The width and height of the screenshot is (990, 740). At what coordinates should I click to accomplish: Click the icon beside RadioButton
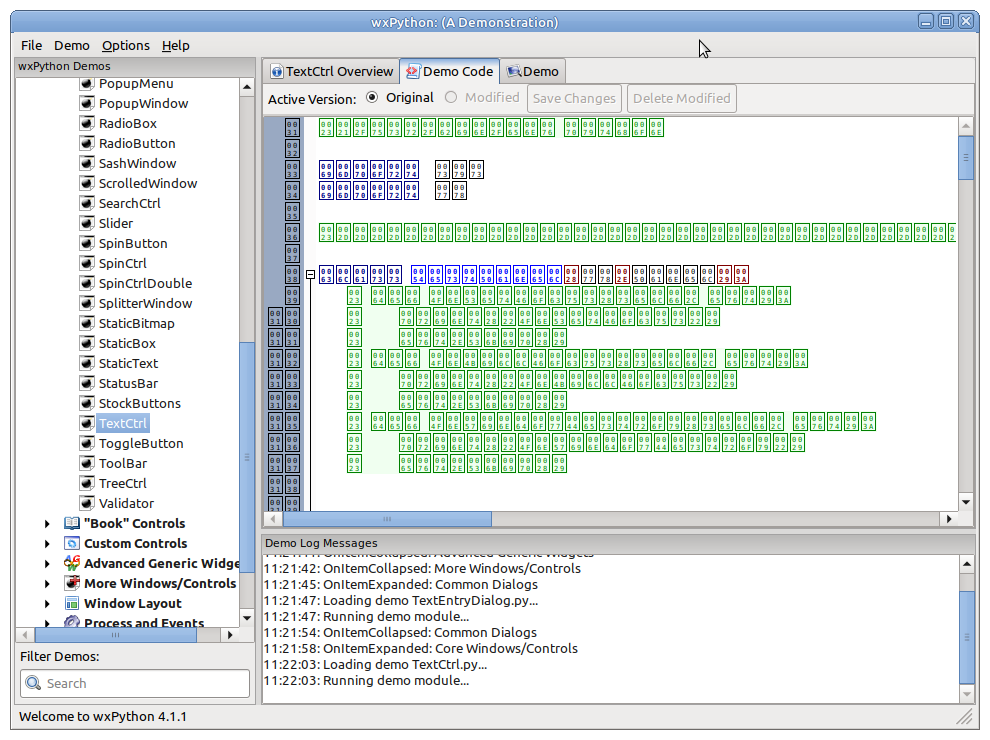(87, 143)
